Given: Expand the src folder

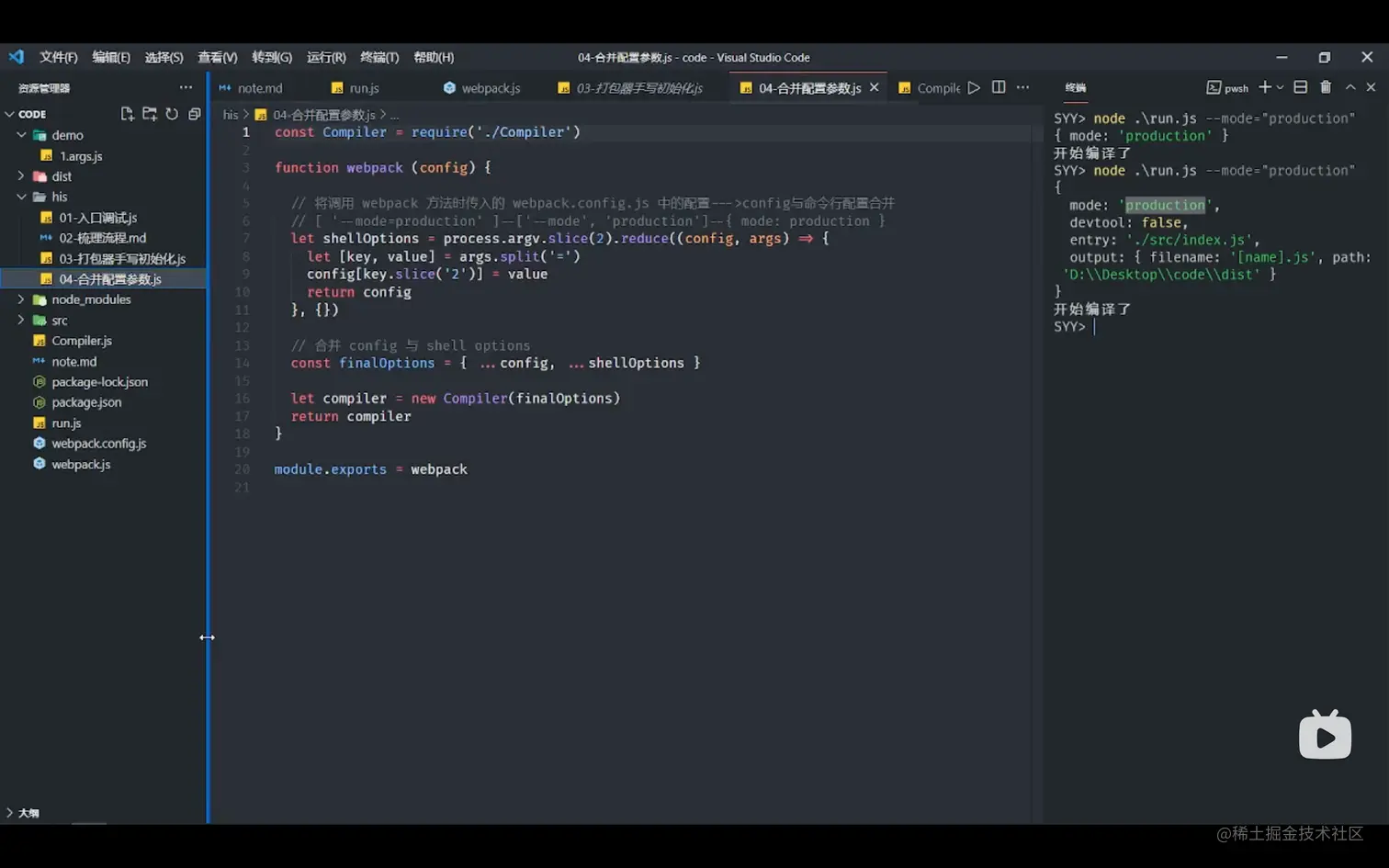Looking at the screenshot, I should tap(21, 321).
